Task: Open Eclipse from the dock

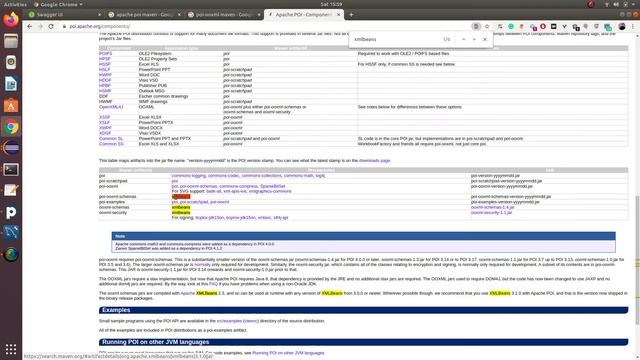Action: tap(11, 148)
